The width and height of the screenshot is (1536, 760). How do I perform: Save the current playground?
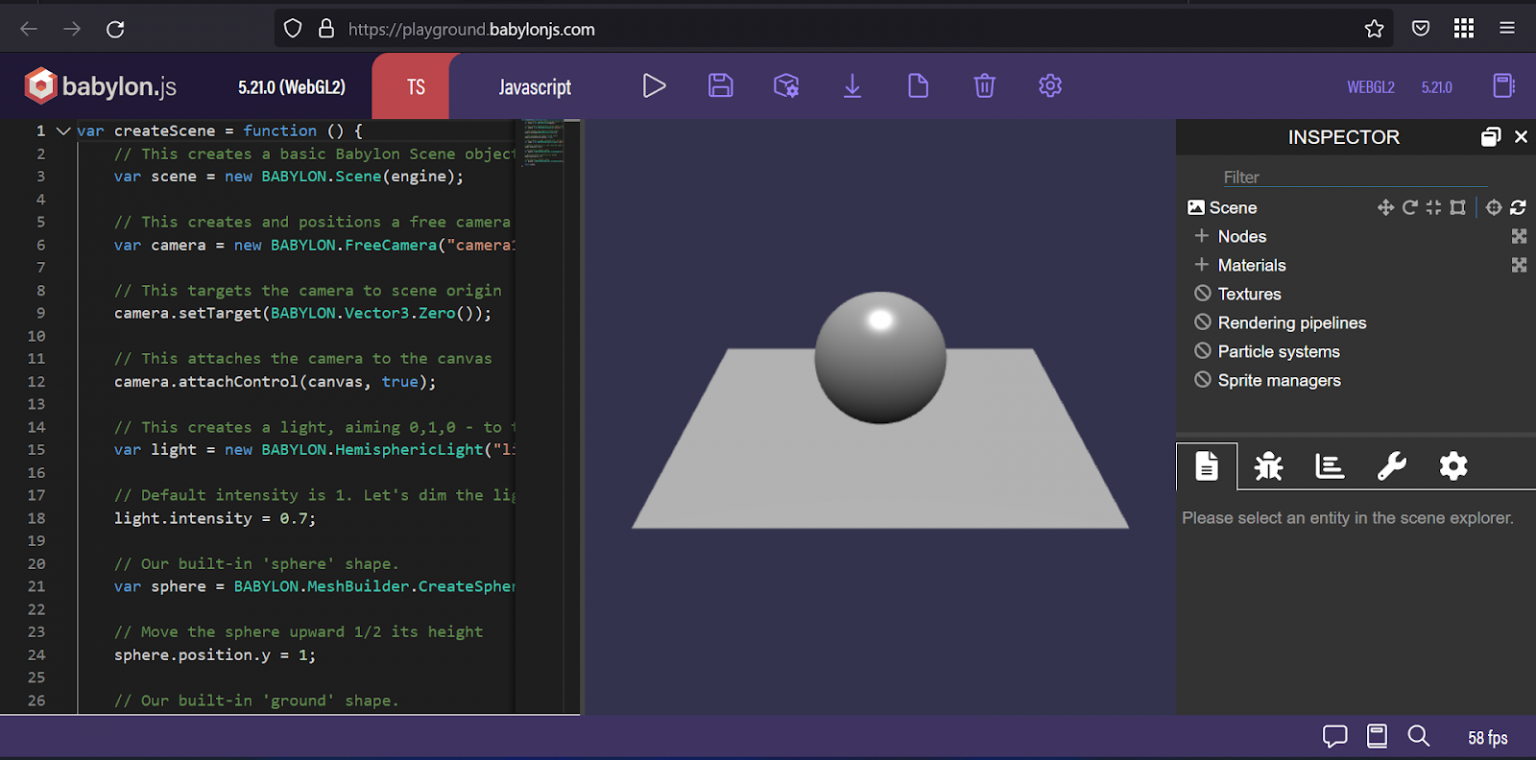[720, 86]
